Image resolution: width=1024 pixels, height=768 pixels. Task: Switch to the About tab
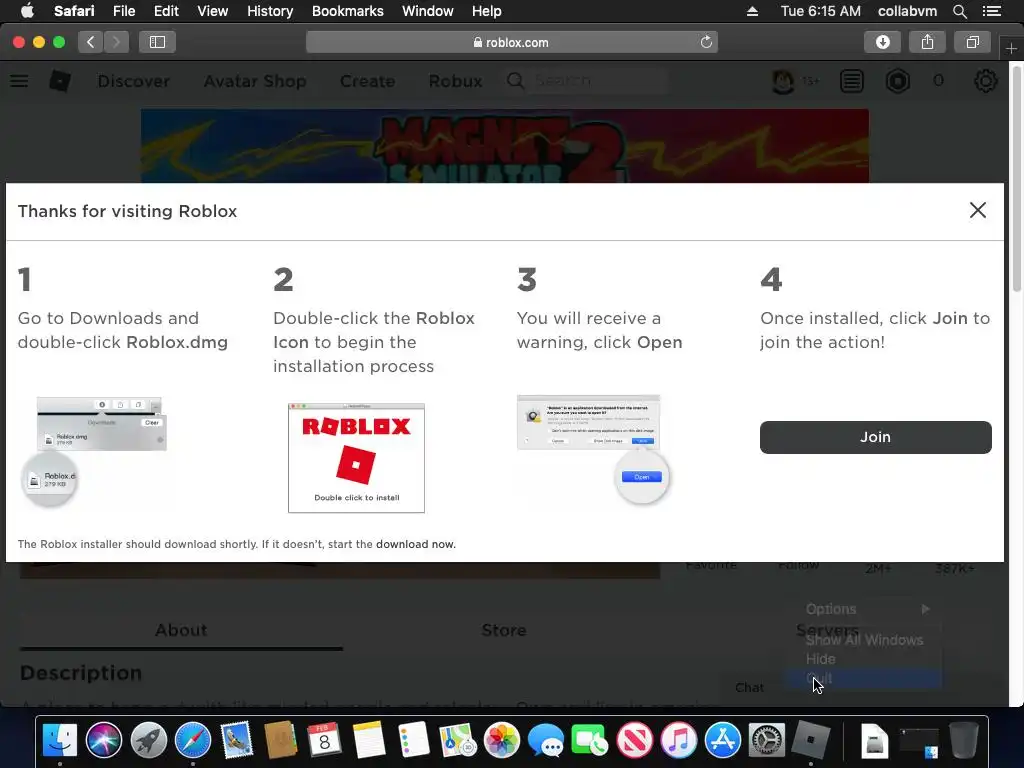click(181, 630)
